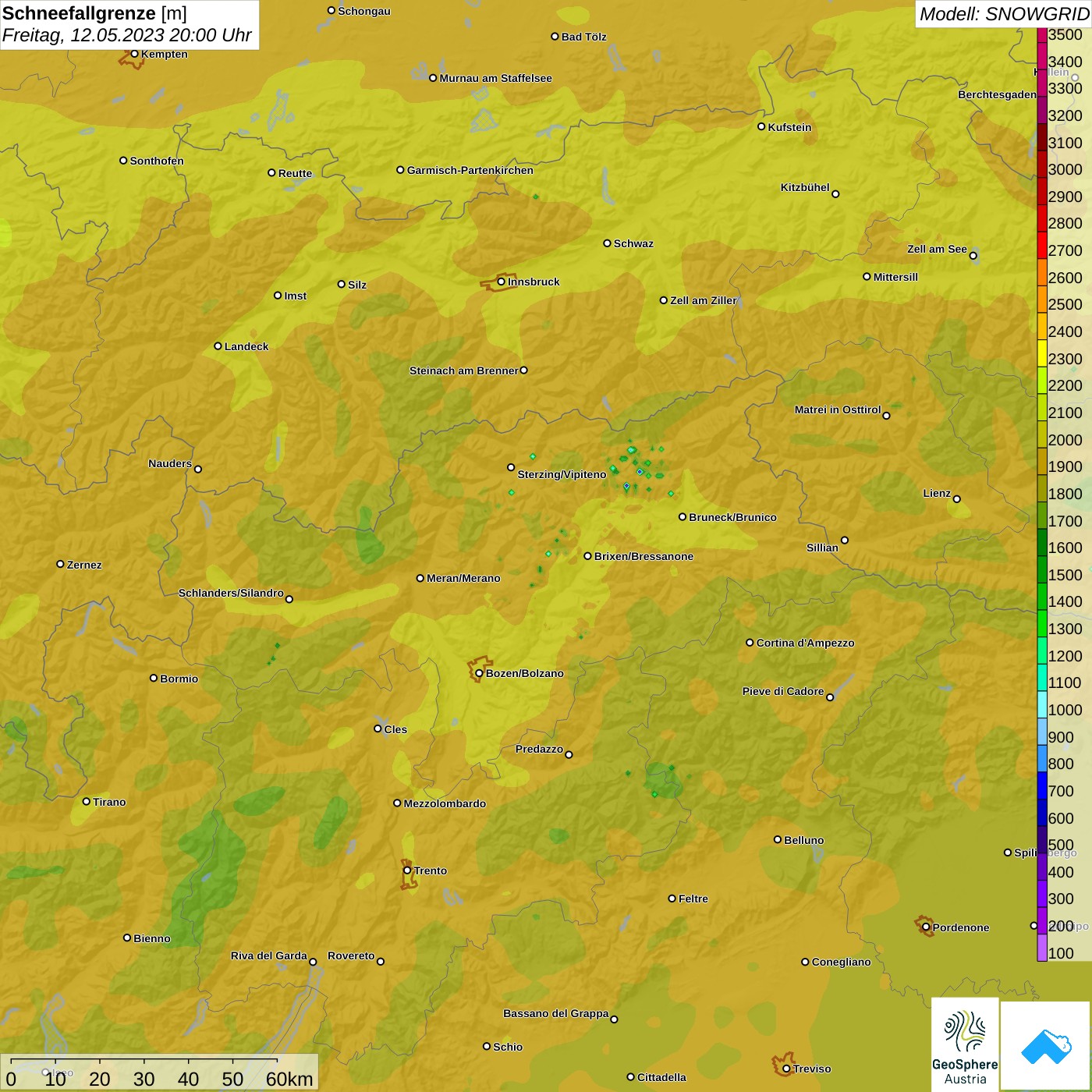Screen dimensions: 1092x1092
Task: Click the "Sterzing/Vipiteno" label
Action: coord(562,474)
